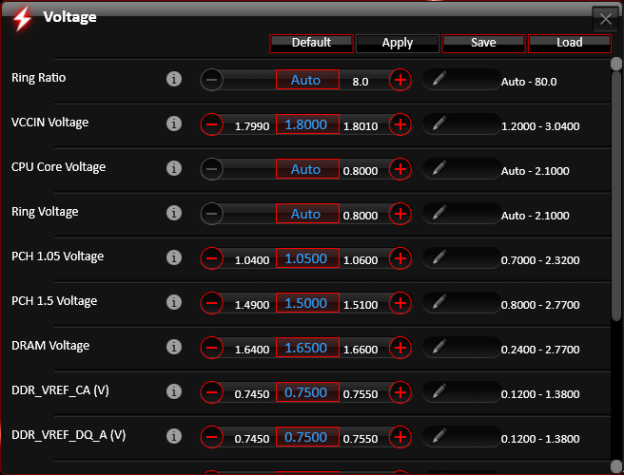Click VCCIN previous value 1.7990
The height and width of the screenshot is (475, 624).
(x=252, y=126)
